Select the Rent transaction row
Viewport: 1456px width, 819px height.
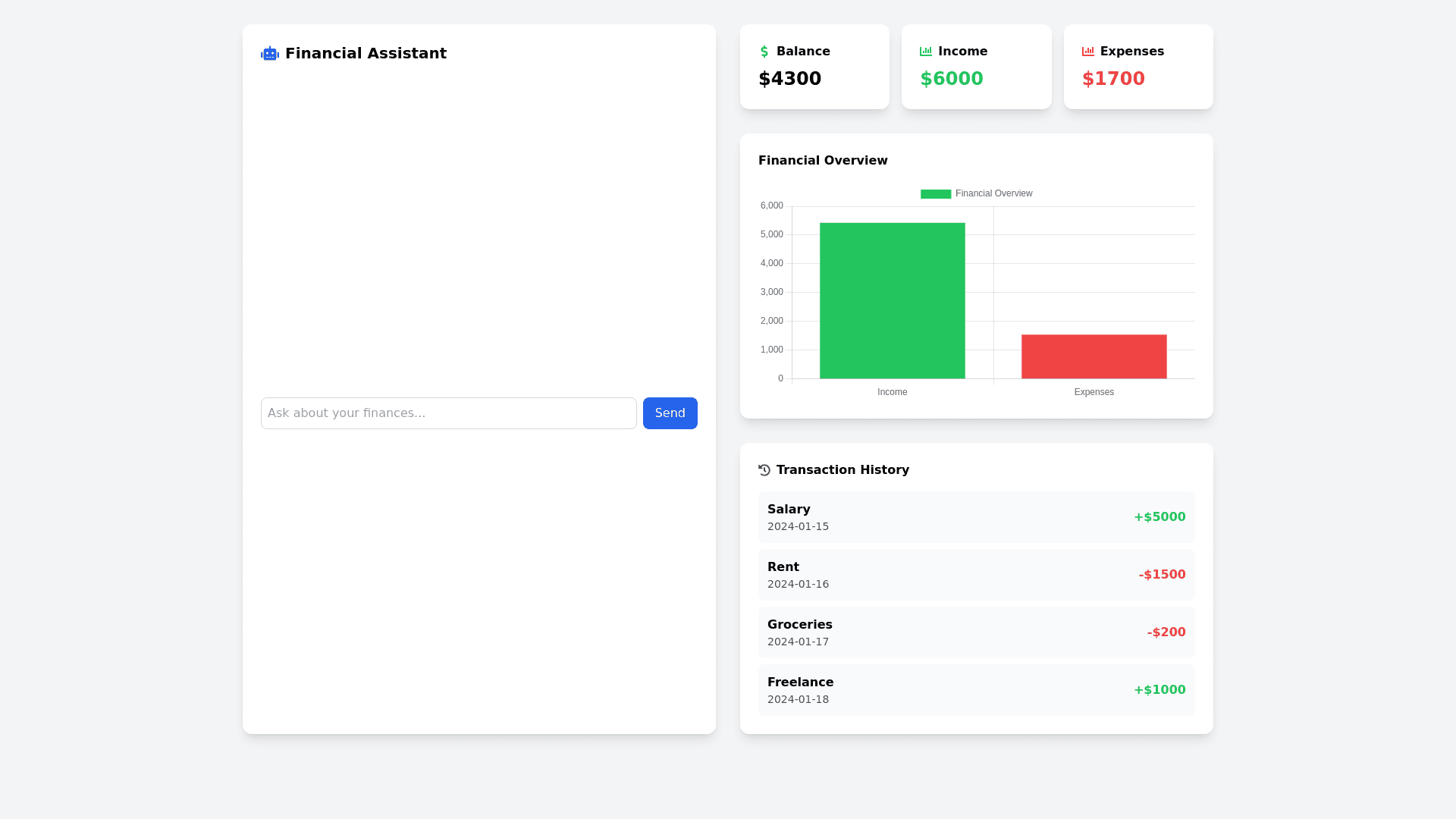coord(976,575)
